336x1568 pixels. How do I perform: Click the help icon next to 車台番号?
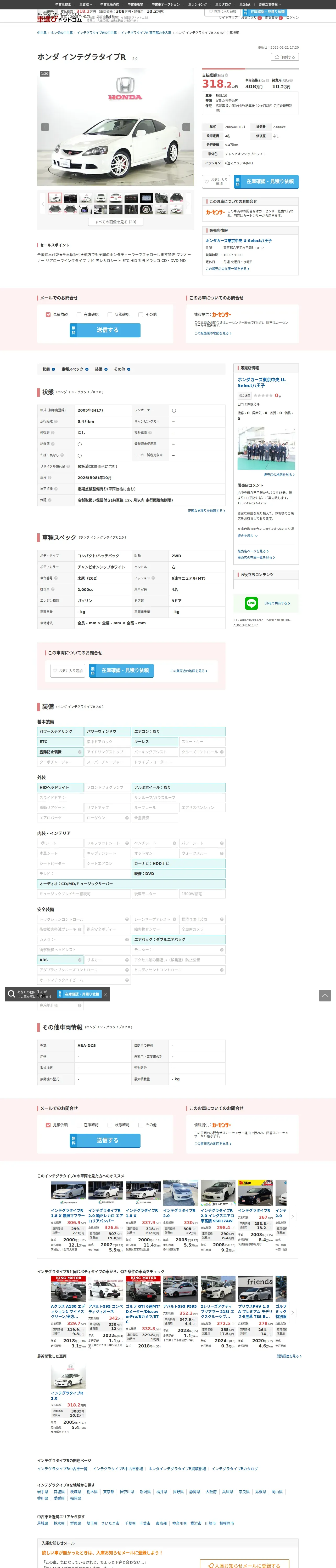56,578
